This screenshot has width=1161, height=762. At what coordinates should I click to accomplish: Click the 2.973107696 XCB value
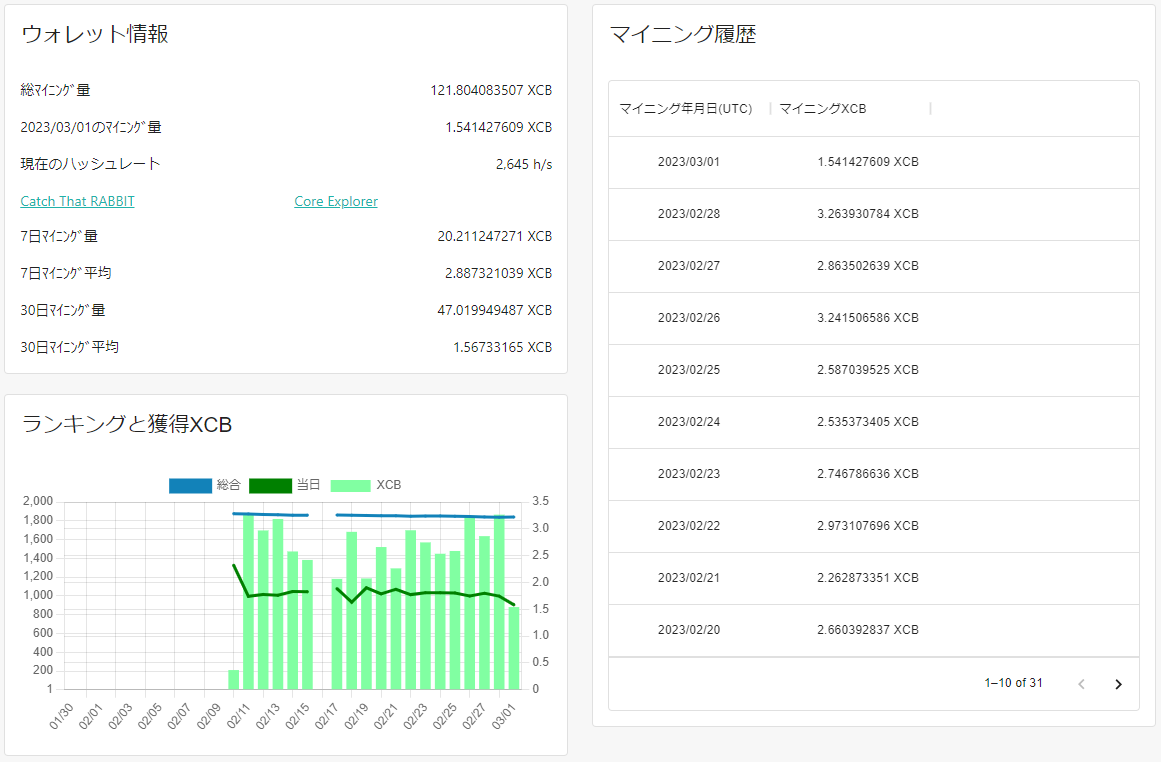tap(868, 526)
